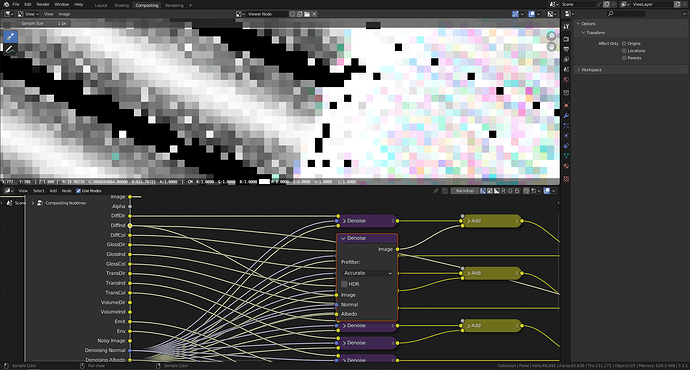The width and height of the screenshot is (690, 370).
Task: Open the Window menu
Action: tap(62, 4)
